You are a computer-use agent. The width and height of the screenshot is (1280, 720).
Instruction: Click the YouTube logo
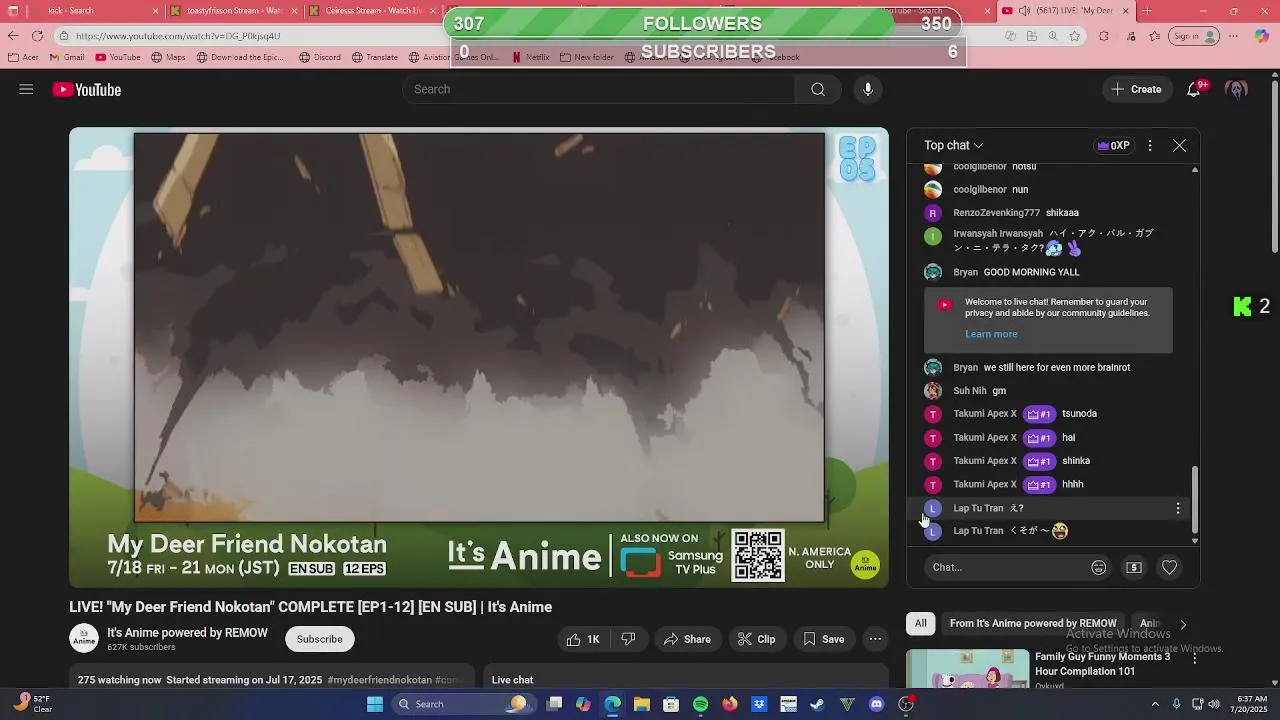coord(87,90)
